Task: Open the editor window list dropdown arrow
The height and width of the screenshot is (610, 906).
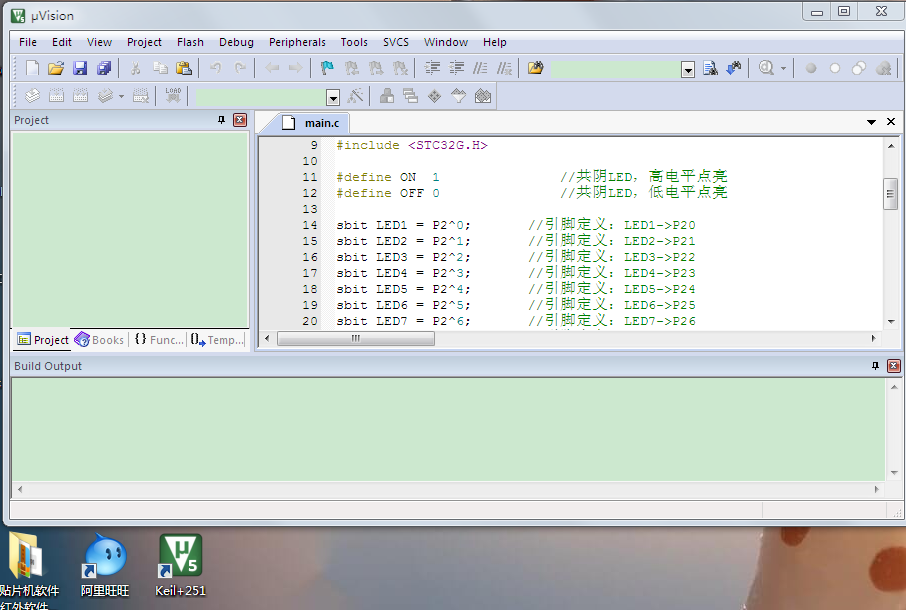Action: (871, 122)
